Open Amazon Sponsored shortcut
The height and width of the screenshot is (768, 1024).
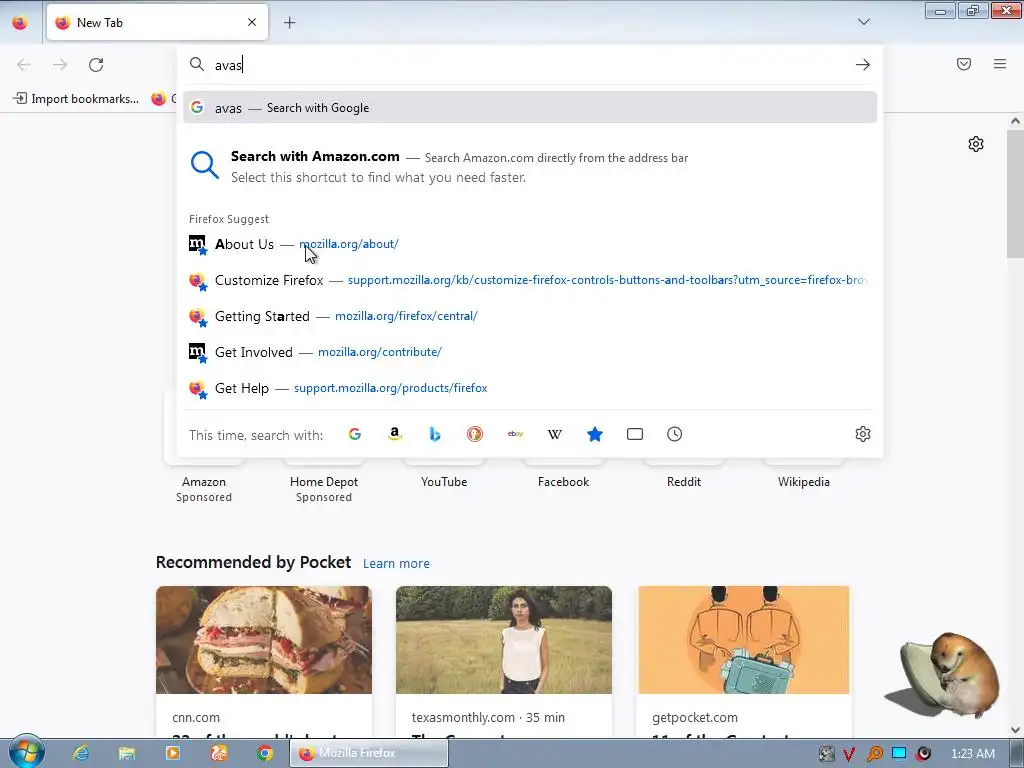pyautogui.click(x=204, y=483)
